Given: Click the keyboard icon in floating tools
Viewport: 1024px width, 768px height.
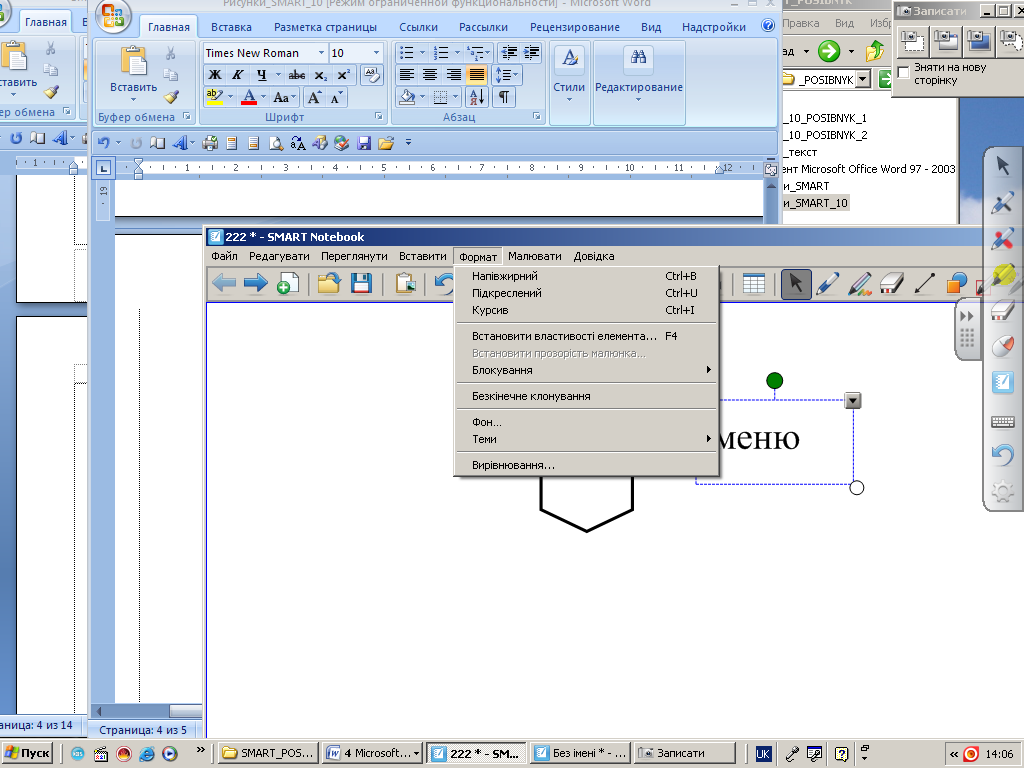Looking at the screenshot, I should pyautogui.click(x=1002, y=423).
